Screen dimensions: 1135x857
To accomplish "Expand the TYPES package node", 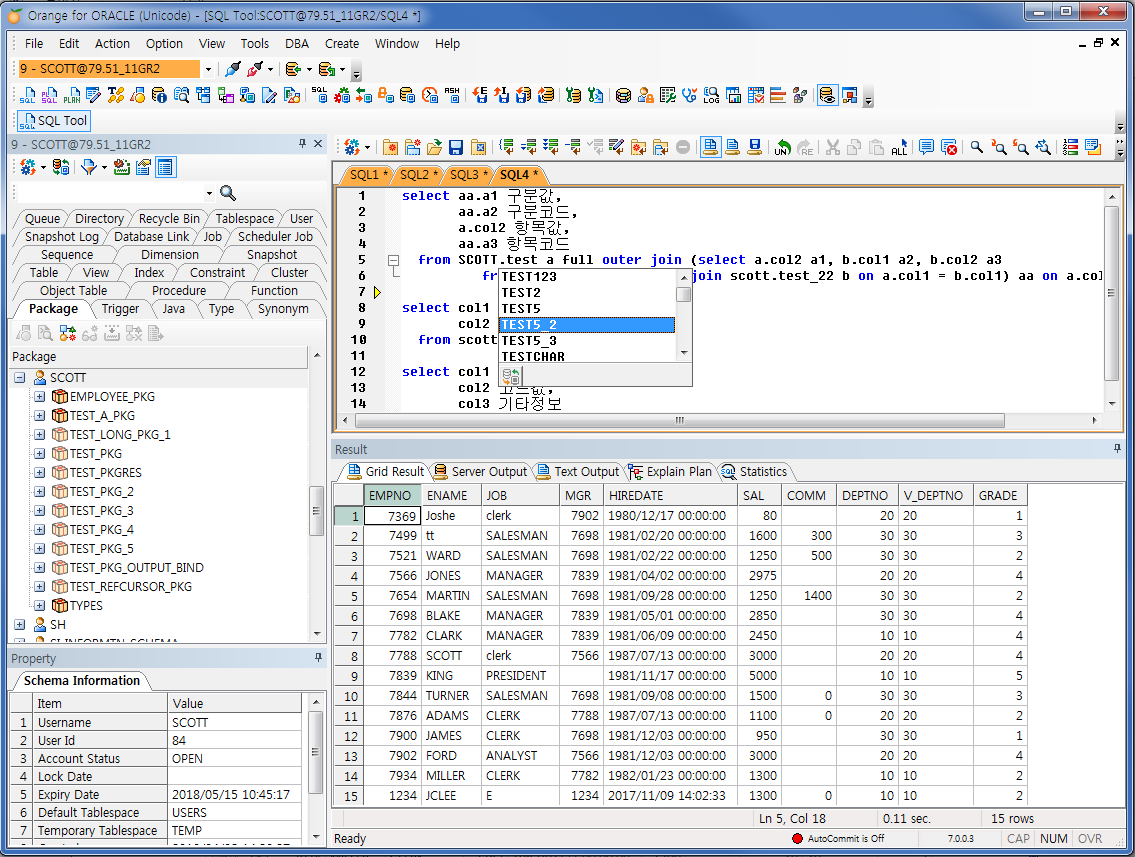I will (40, 605).
